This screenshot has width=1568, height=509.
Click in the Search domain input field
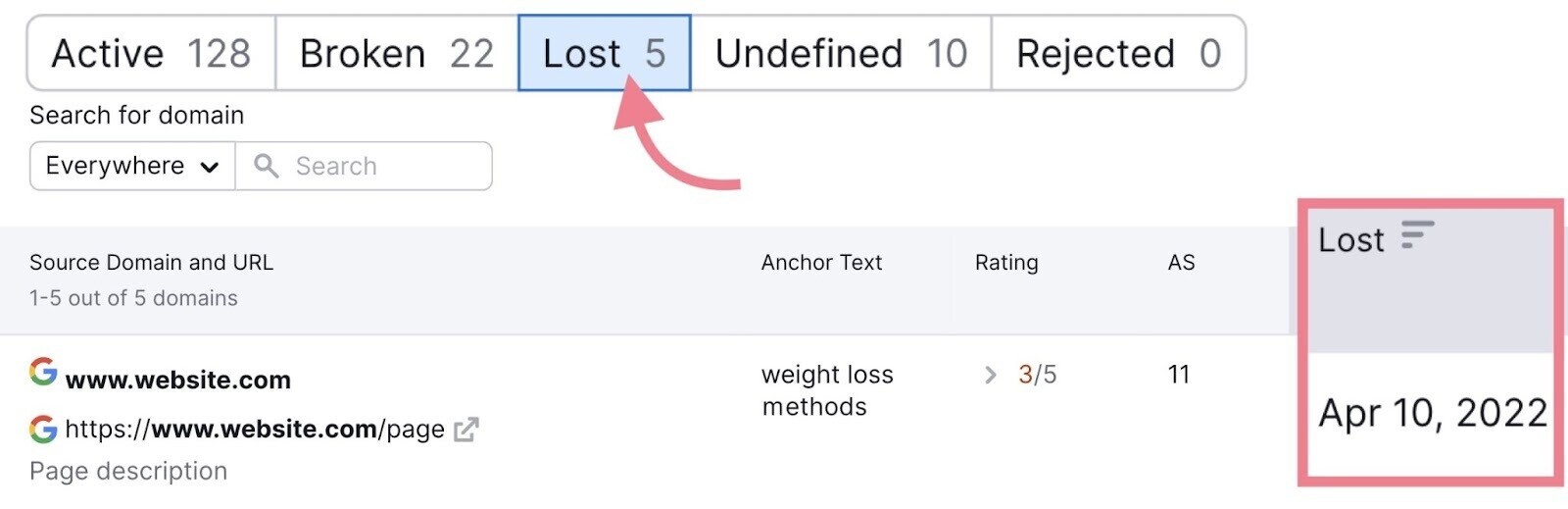click(364, 166)
